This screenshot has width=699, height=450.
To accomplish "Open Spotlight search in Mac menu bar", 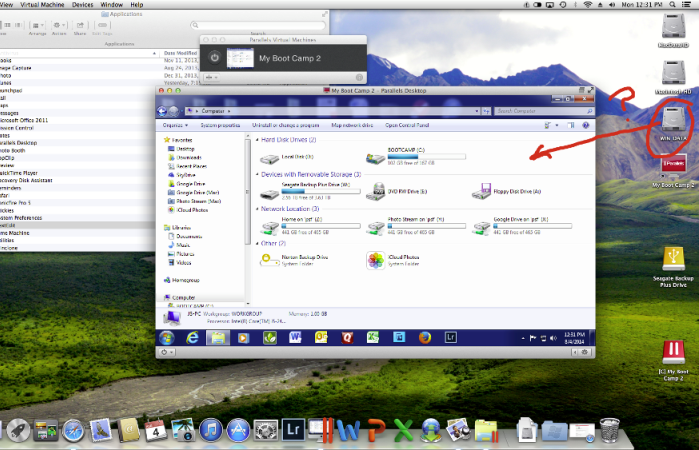I will click(x=672, y=4).
